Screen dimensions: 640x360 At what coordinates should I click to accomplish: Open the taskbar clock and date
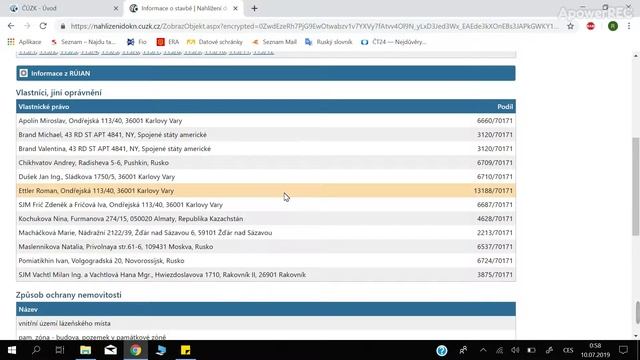click(595, 350)
